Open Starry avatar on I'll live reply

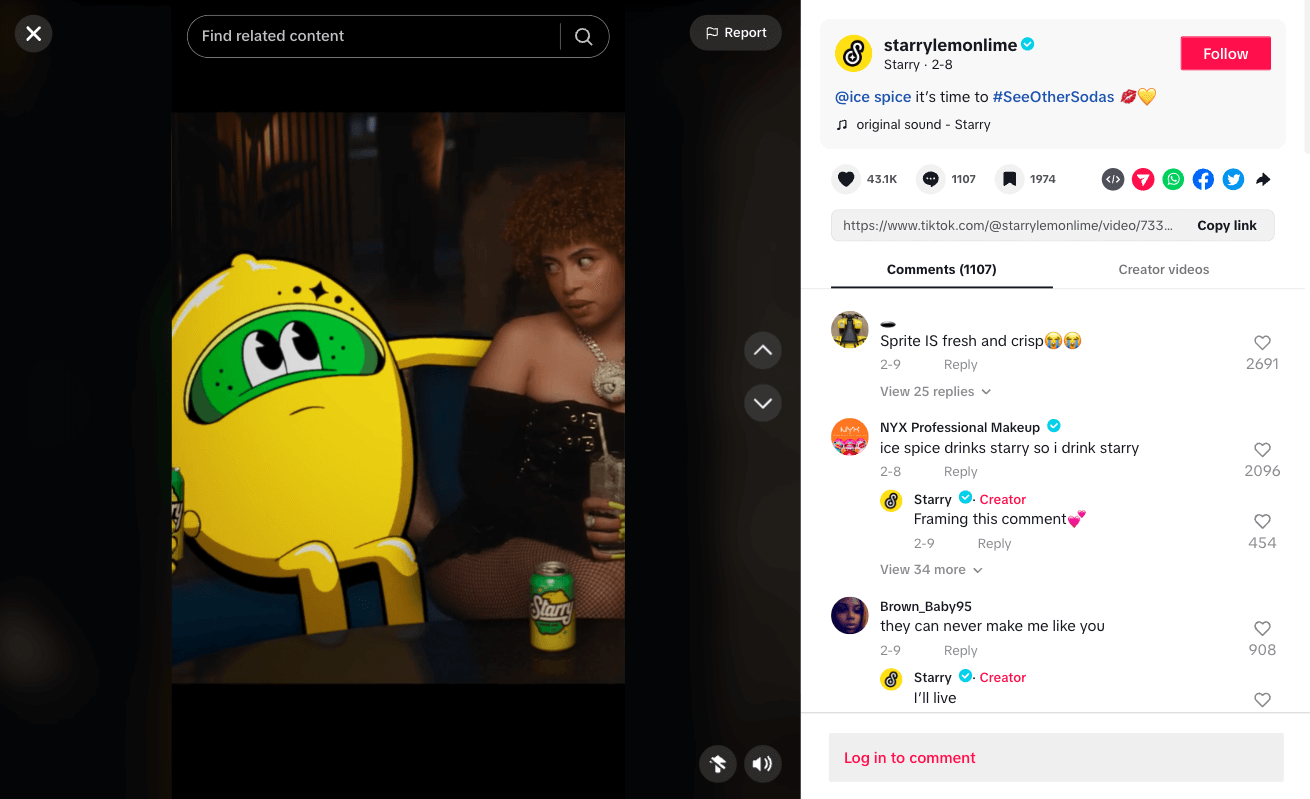(891, 680)
